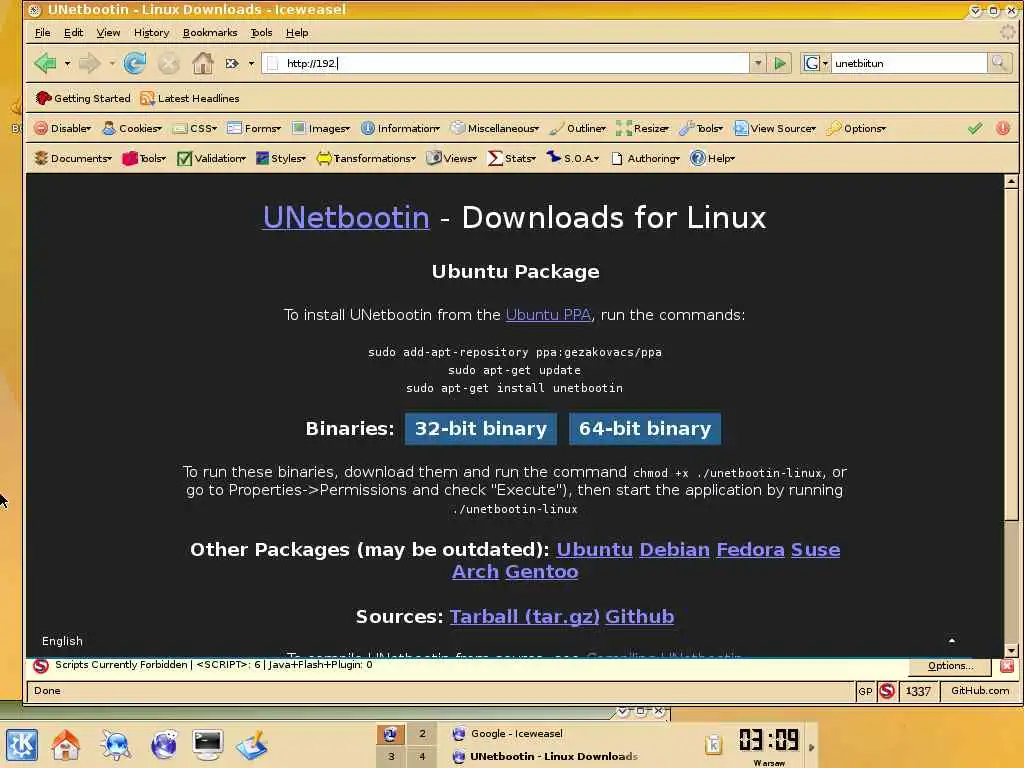This screenshot has width=1024, height=768.
Task: Open the CSS toolbar menu
Action: point(195,128)
